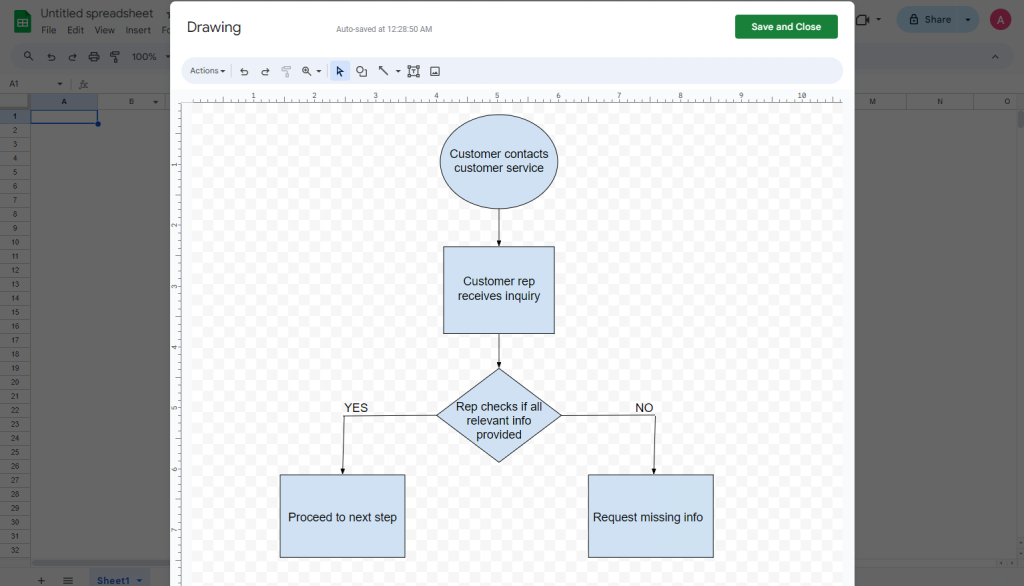Choose the Line tool
Viewport: 1024px width, 586px height.
click(383, 71)
